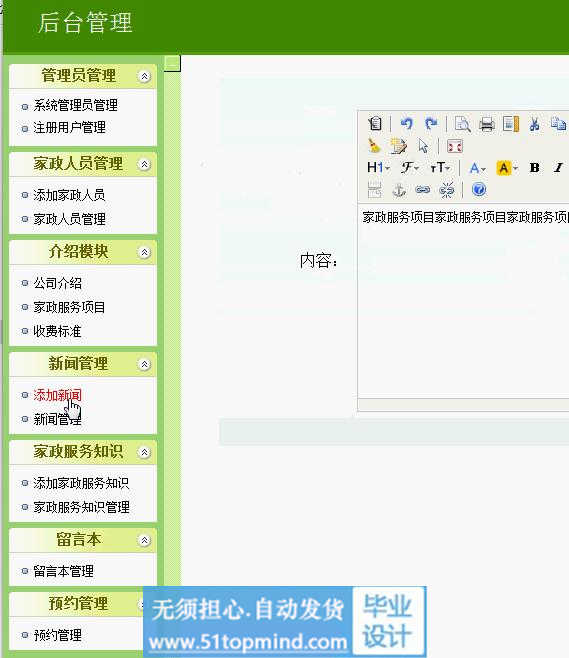Open the H1 heading dropdown

click(x=378, y=168)
